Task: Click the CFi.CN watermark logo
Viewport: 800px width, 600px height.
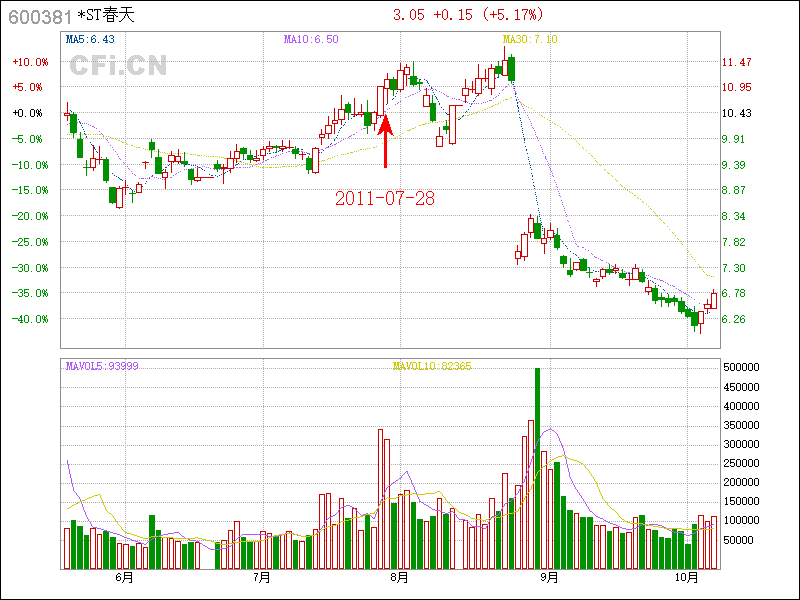Action: tap(118, 66)
